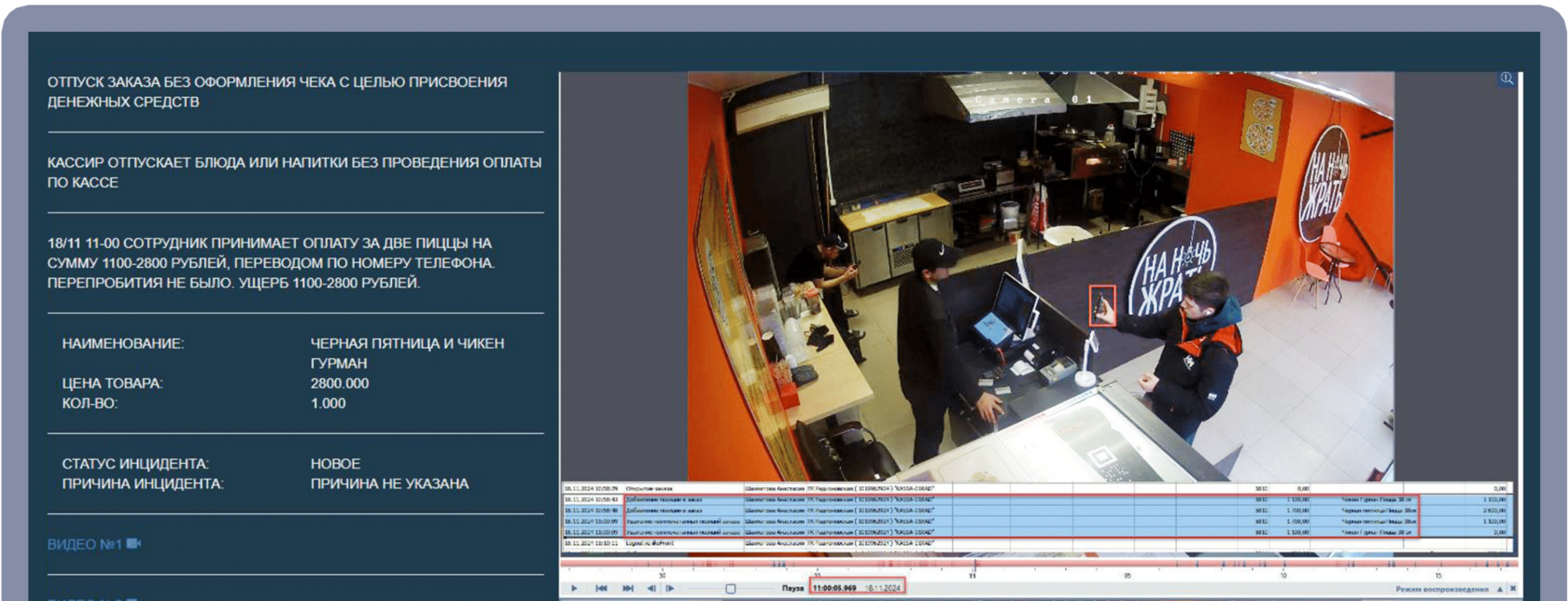Viewport: 1568px width, 601px height.
Task: Click the video frame of Camera 01
Action: [1041, 277]
